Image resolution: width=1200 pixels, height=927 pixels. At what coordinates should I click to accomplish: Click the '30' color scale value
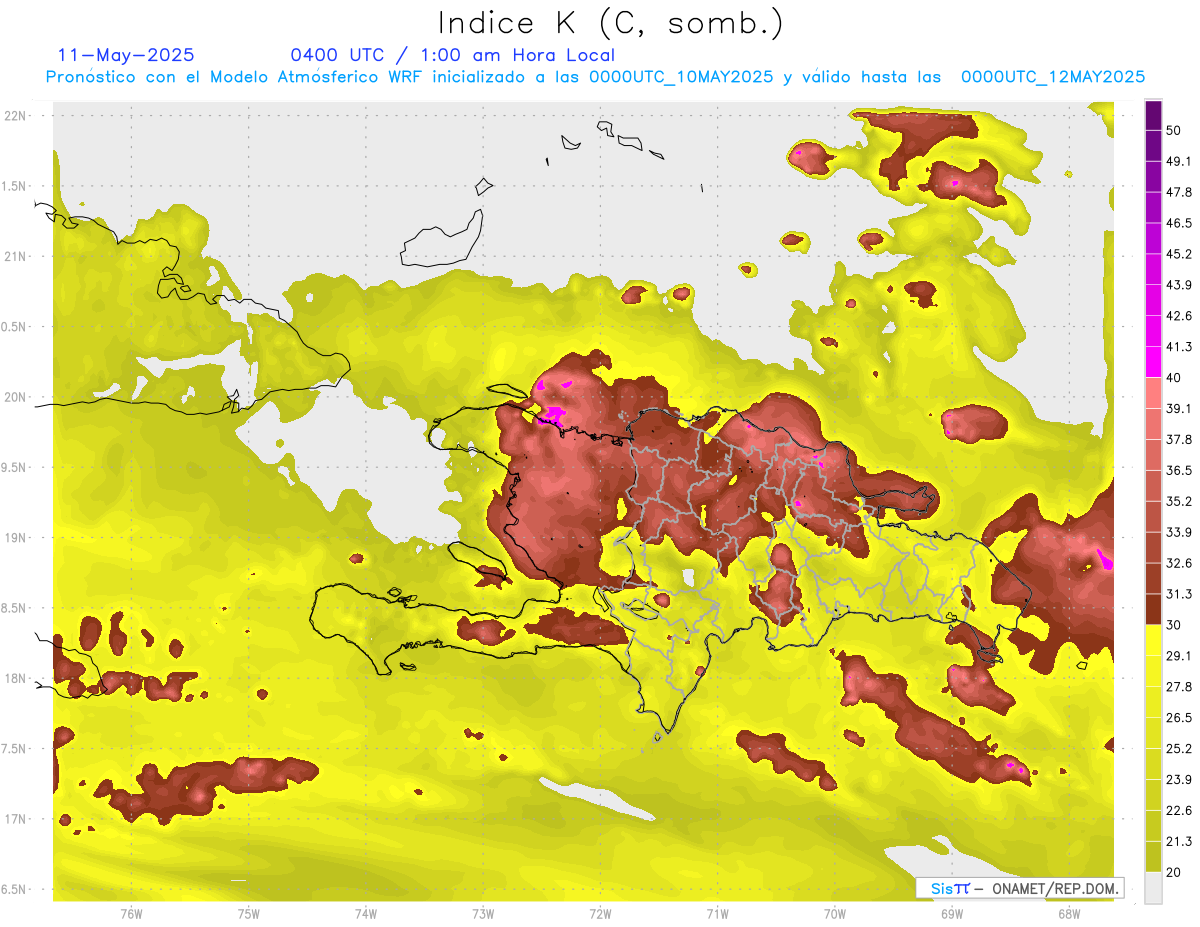click(1174, 625)
